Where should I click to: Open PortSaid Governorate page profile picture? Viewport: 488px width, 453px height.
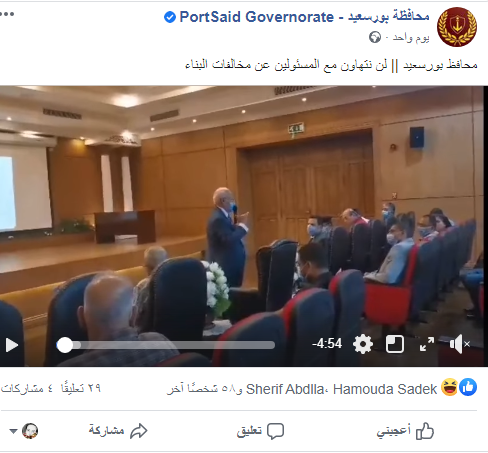click(457, 27)
